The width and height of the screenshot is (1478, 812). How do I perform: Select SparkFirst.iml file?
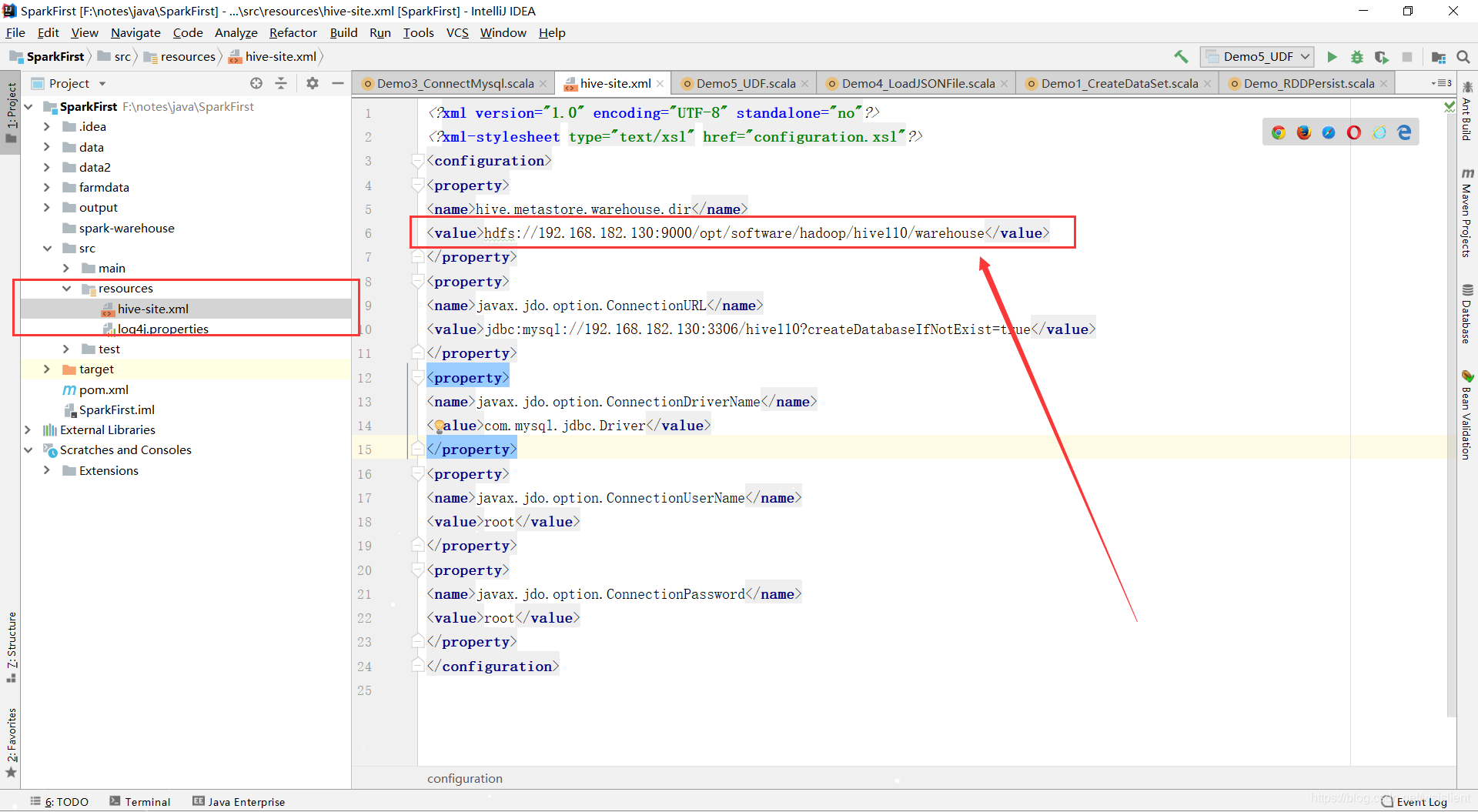[116, 409]
